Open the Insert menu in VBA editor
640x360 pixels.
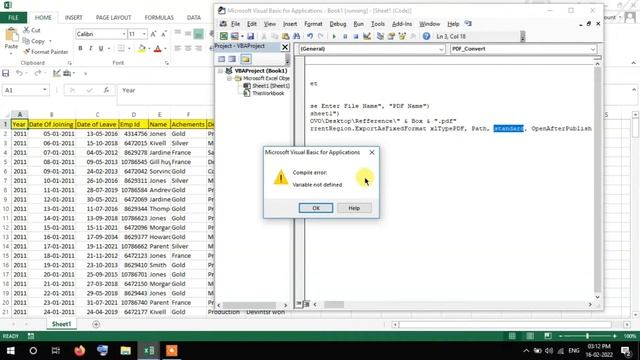point(290,24)
